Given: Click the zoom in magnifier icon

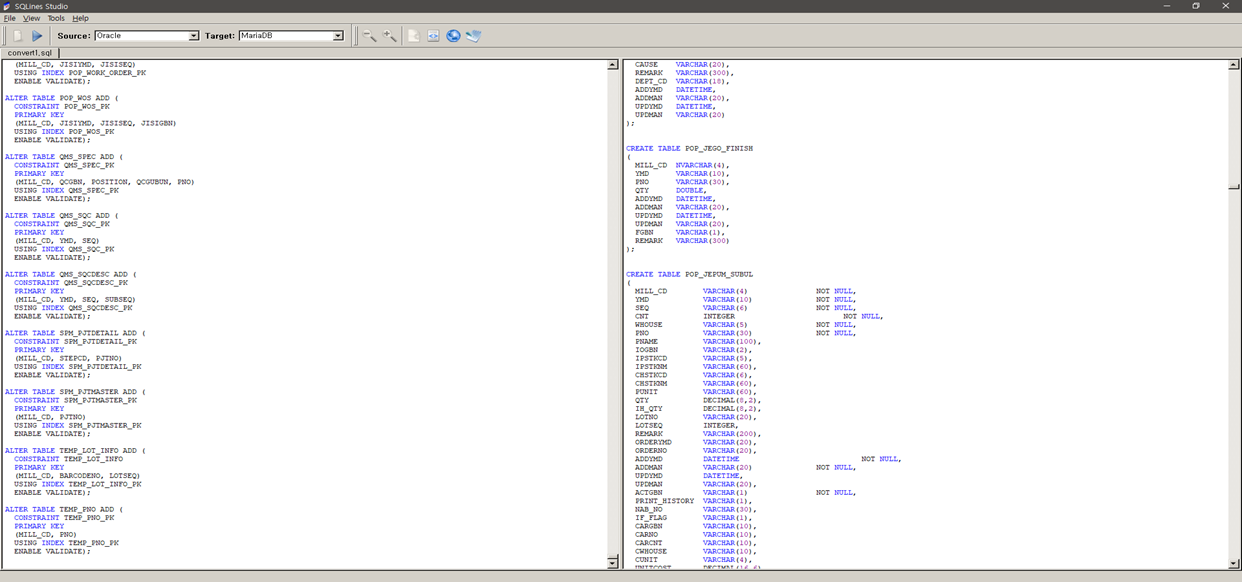Looking at the screenshot, I should click(390, 35).
